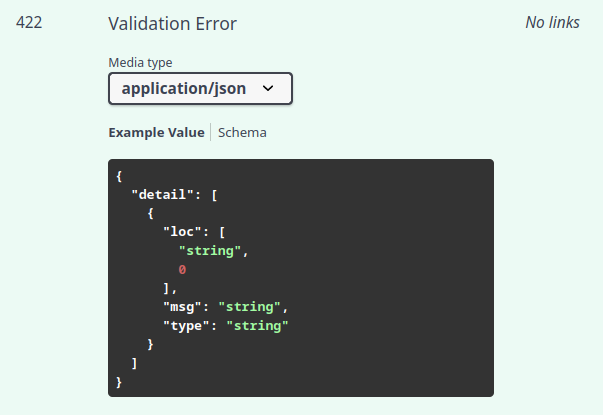Open the application/json media type dropdown
This screenshot has width=603, height=415.
click(199, 88)
